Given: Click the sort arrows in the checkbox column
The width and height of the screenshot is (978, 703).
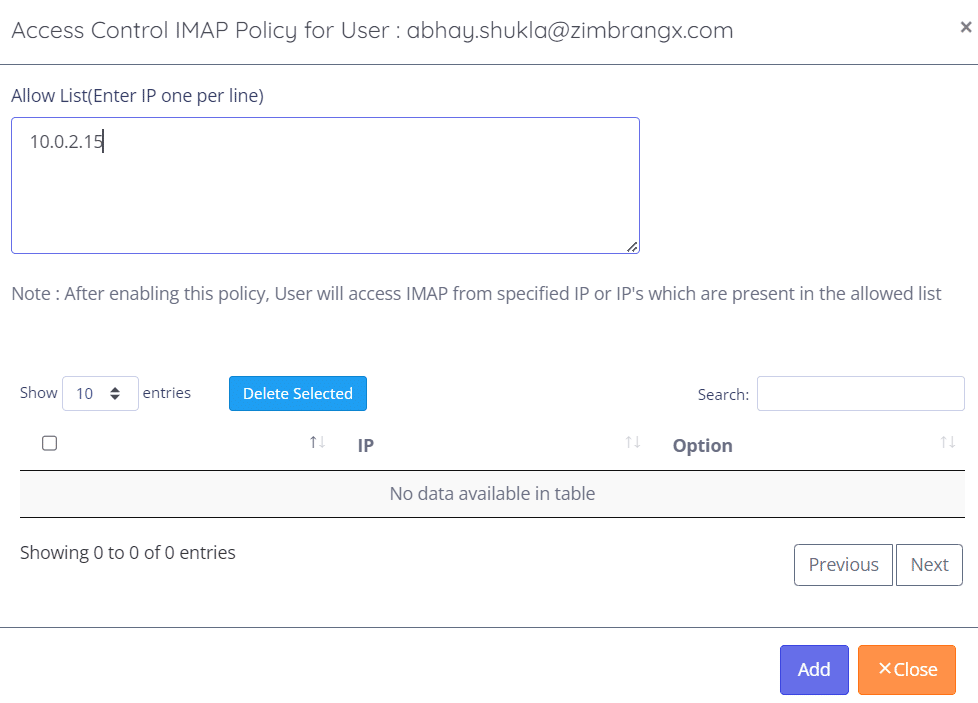Looking at the screenshot, I should click(317, 442).
